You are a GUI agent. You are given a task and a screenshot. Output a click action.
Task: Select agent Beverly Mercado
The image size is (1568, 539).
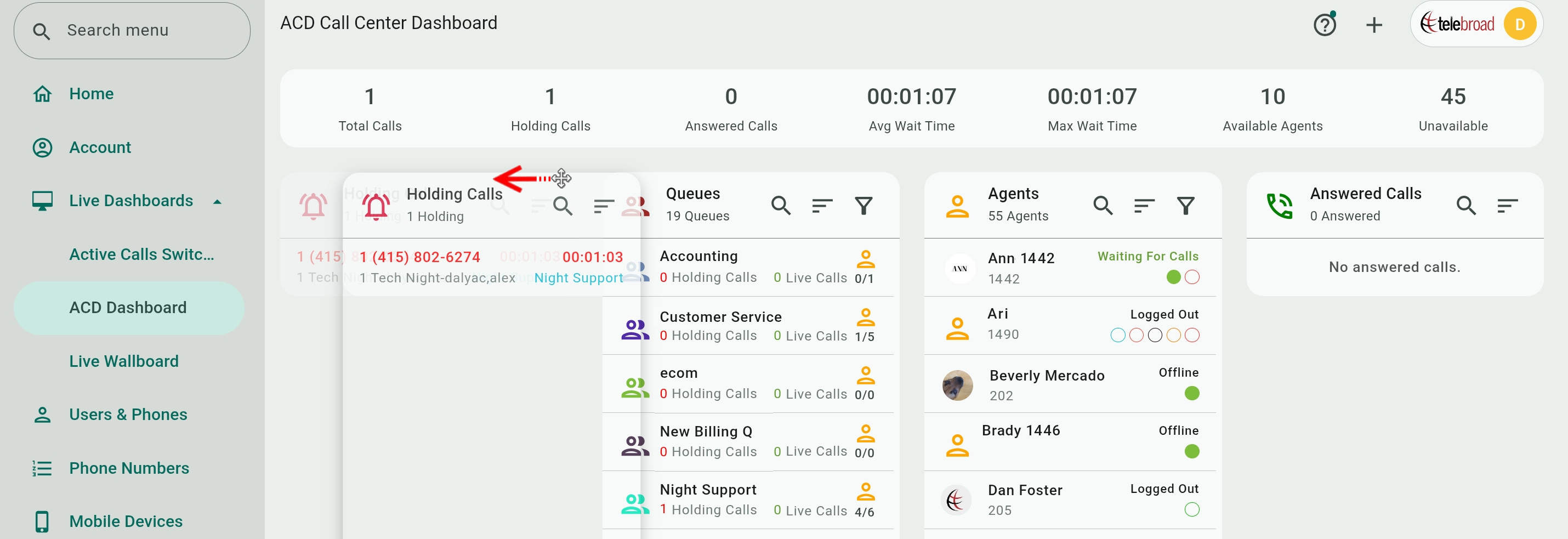coord(1070,384)
